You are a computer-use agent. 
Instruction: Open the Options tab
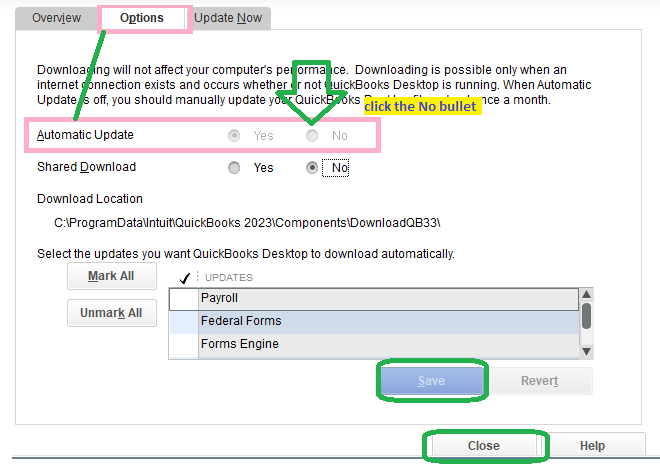click(x=142, y=18)
